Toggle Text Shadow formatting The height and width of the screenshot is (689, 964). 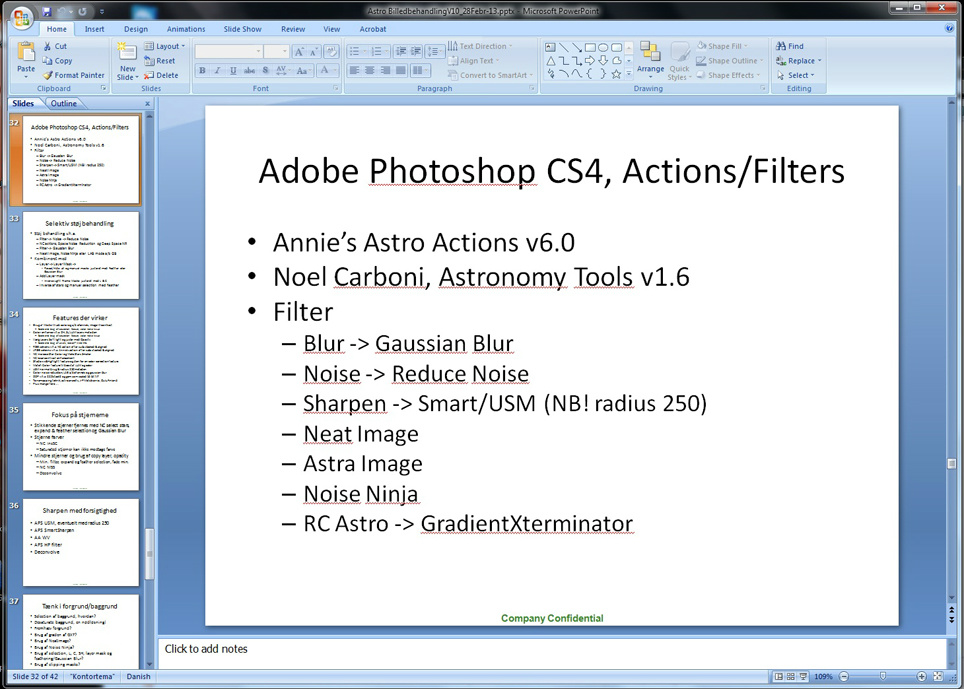click(265, 71)
